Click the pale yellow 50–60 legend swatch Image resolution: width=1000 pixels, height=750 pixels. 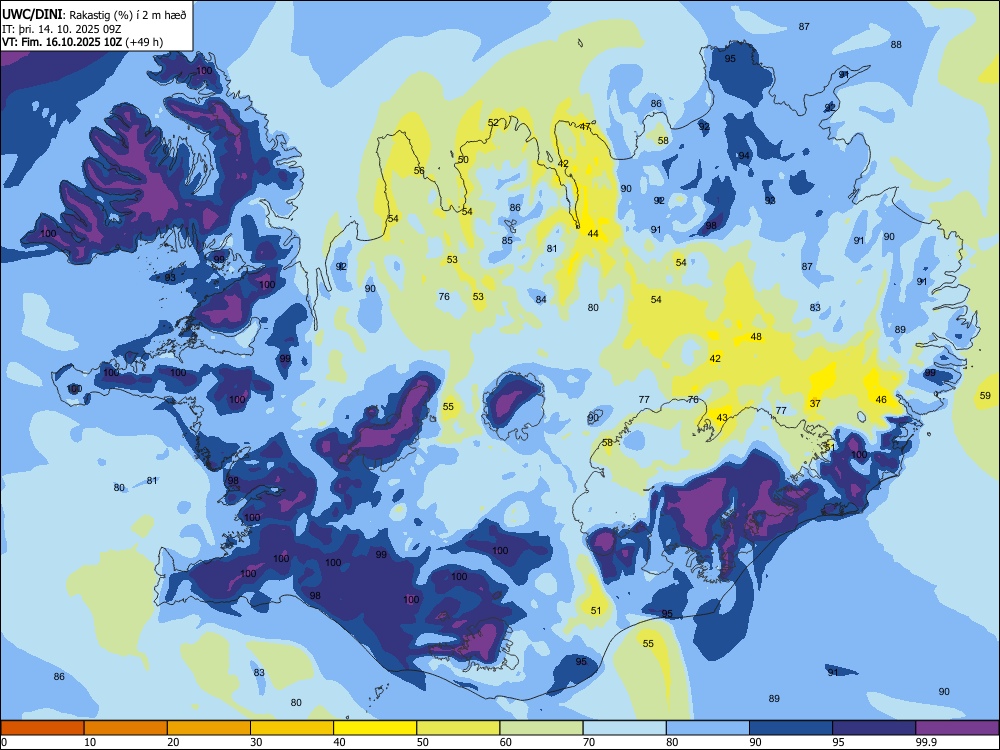[458, 728]
